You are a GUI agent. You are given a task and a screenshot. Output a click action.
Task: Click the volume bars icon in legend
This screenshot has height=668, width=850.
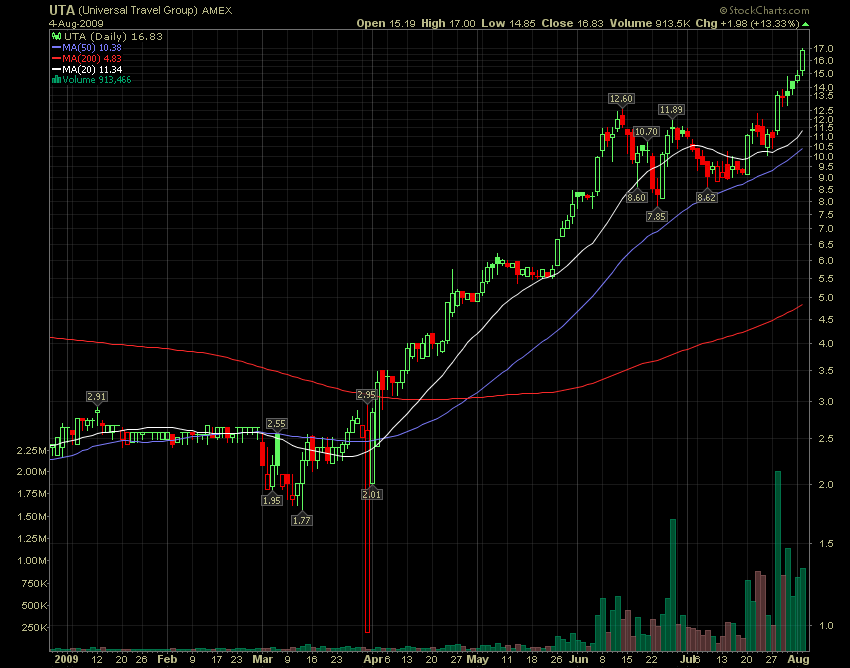pos(56,80)
